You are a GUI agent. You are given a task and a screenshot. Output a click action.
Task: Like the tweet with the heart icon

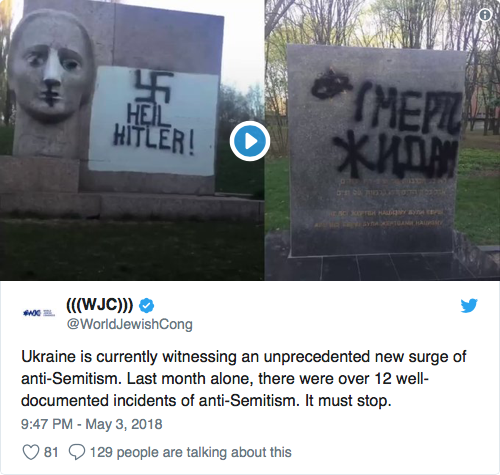pyautogui.click(x=31, y=452)
